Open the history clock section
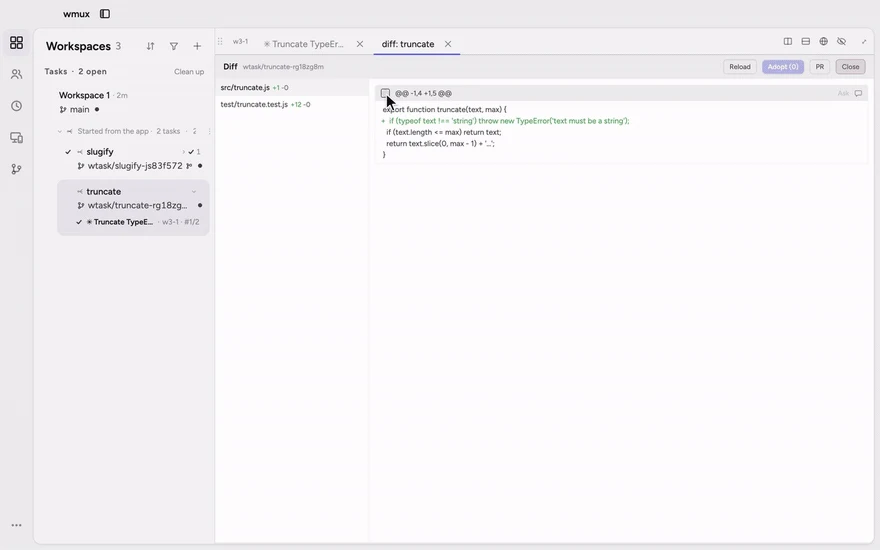The width and height of the screenshot is (880, 550). (16, 106)
